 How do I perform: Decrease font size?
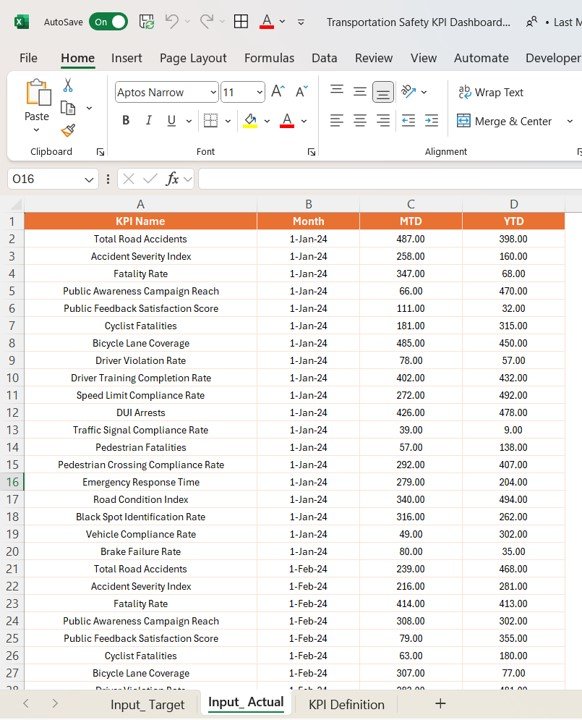click(301, 92)
